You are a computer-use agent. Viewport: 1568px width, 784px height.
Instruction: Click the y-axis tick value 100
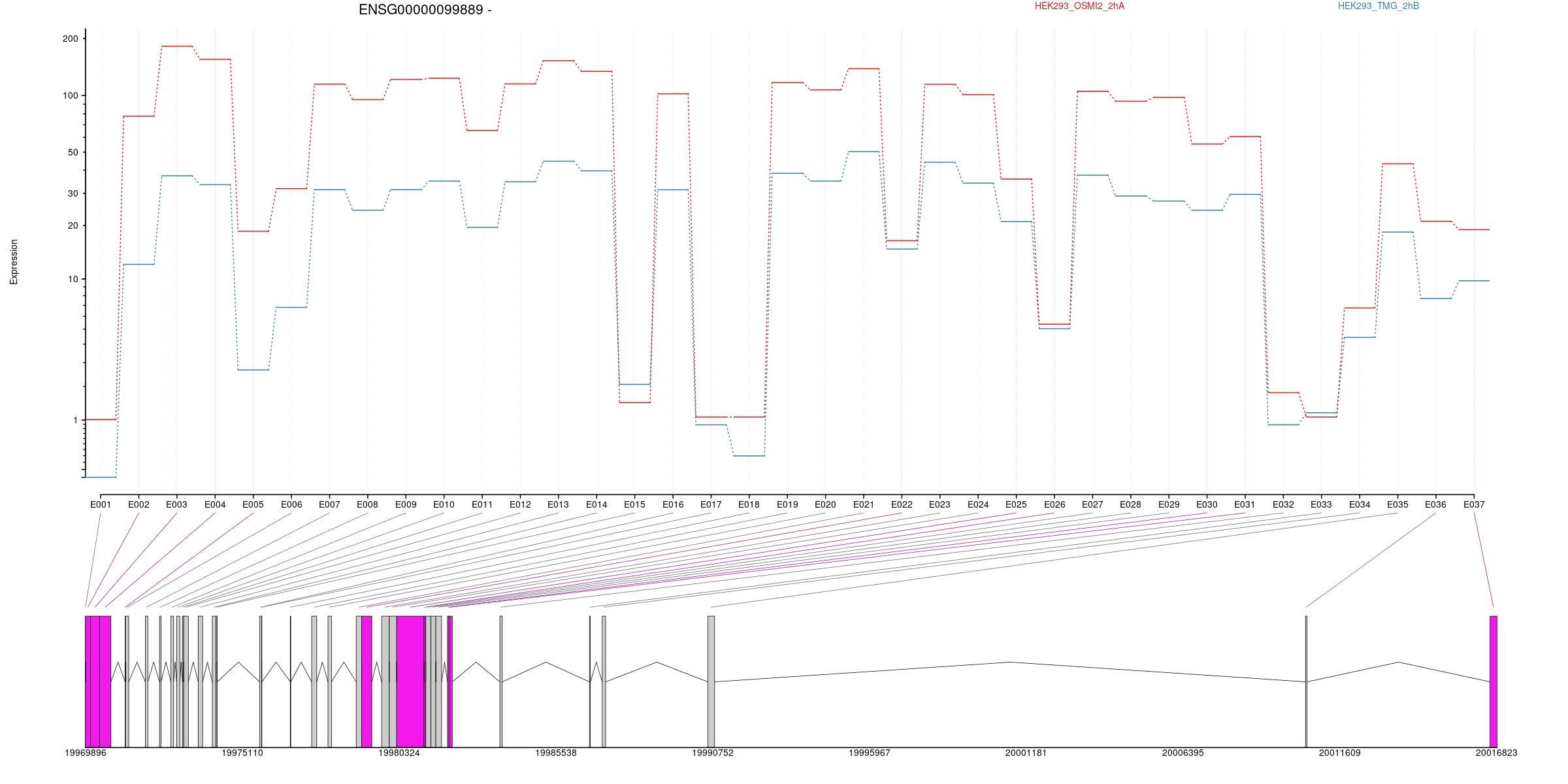[x=70, y=96]
